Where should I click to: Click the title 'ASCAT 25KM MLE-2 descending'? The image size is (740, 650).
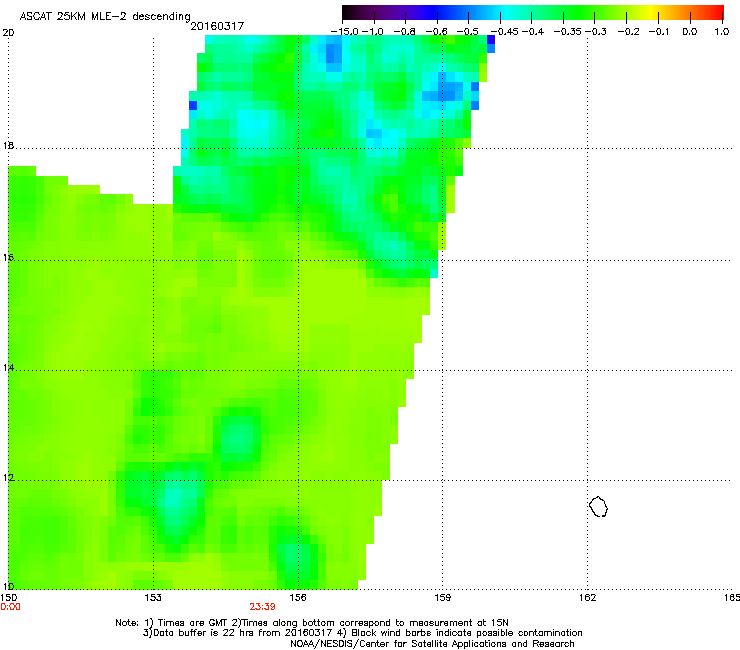[x=105, y=16]
